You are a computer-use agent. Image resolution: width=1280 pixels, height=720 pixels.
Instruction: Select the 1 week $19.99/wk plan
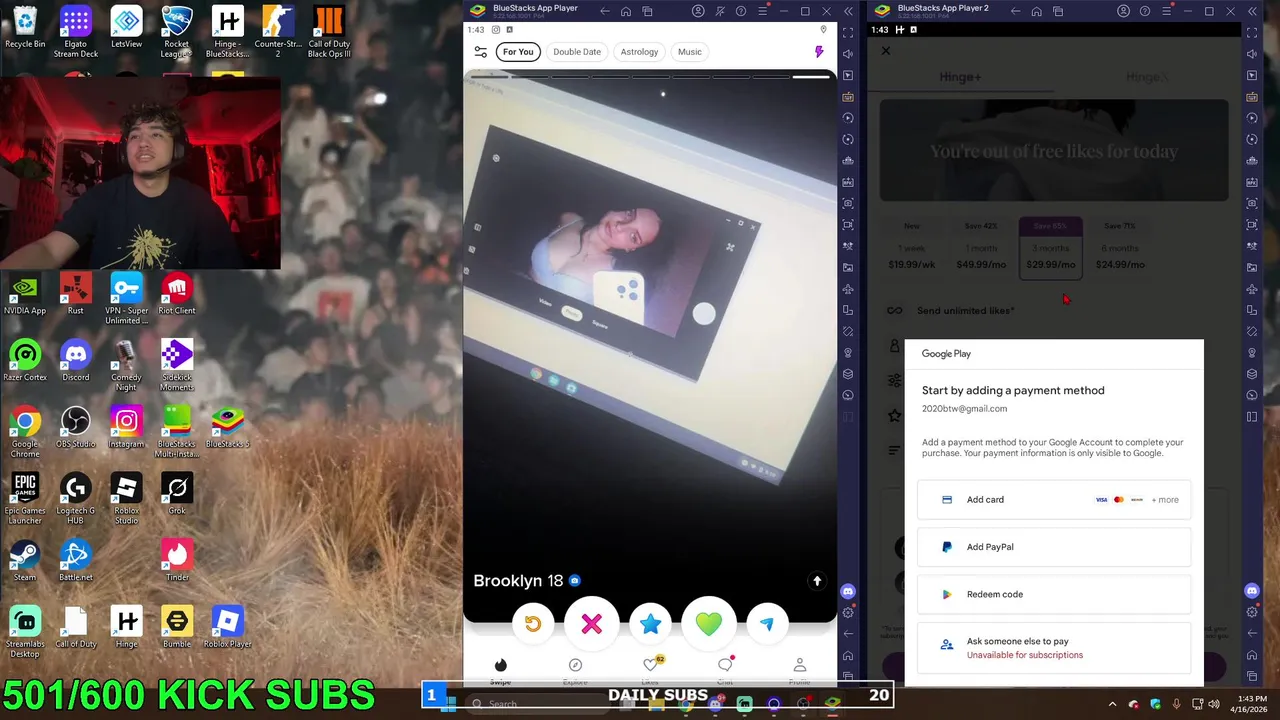912,247
